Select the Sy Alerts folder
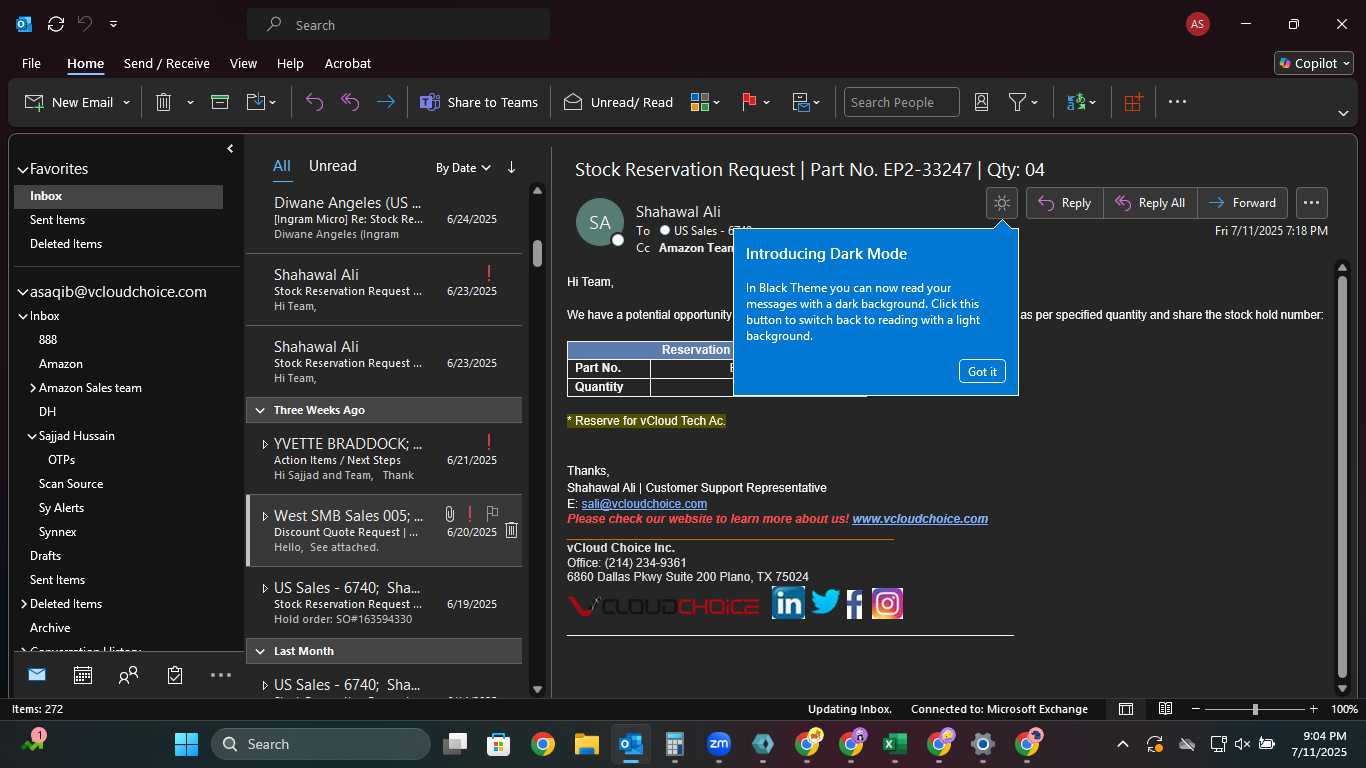The height and width of the screenshot is (768, 1366). pyautogui.click(x=61, y=508)
